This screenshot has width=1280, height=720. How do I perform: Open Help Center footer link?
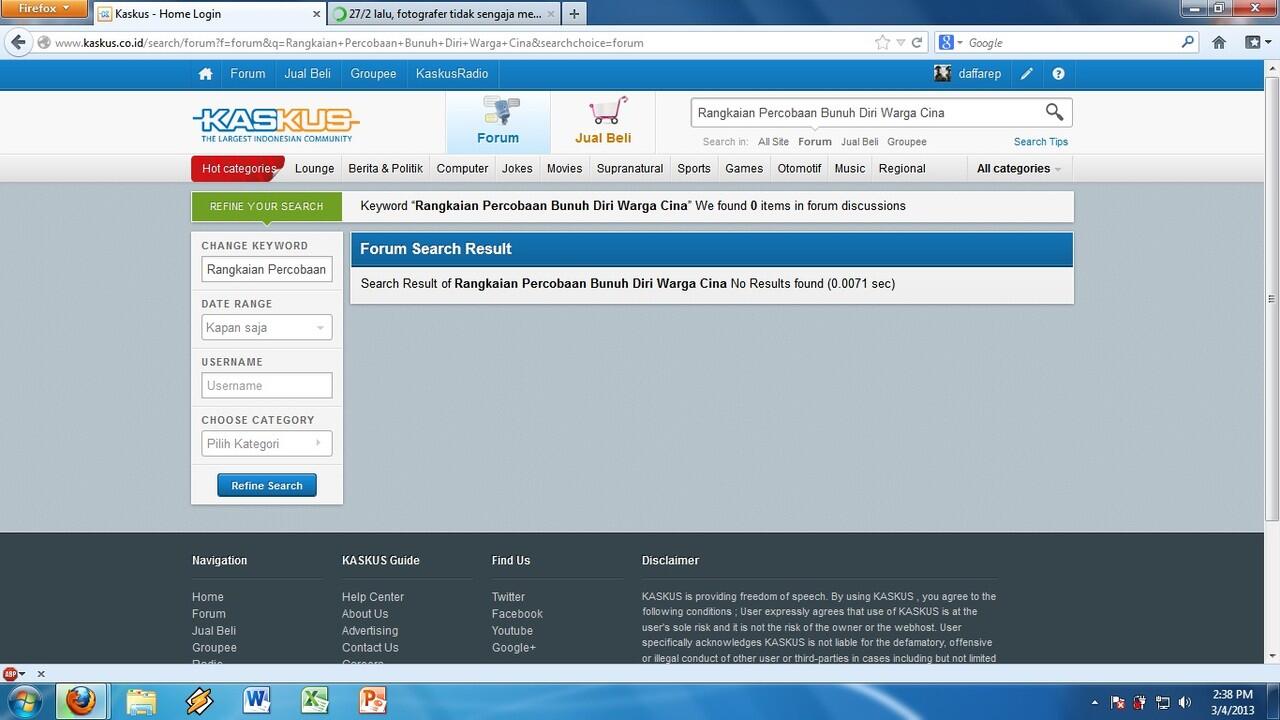tap(373, 597)
